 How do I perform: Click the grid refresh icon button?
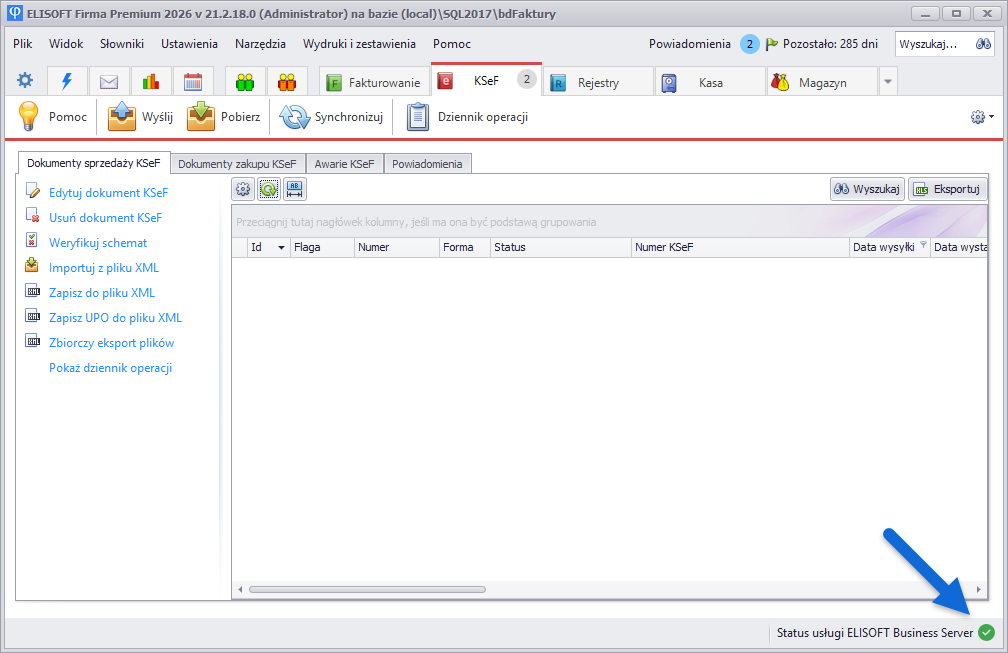(269, 188)
